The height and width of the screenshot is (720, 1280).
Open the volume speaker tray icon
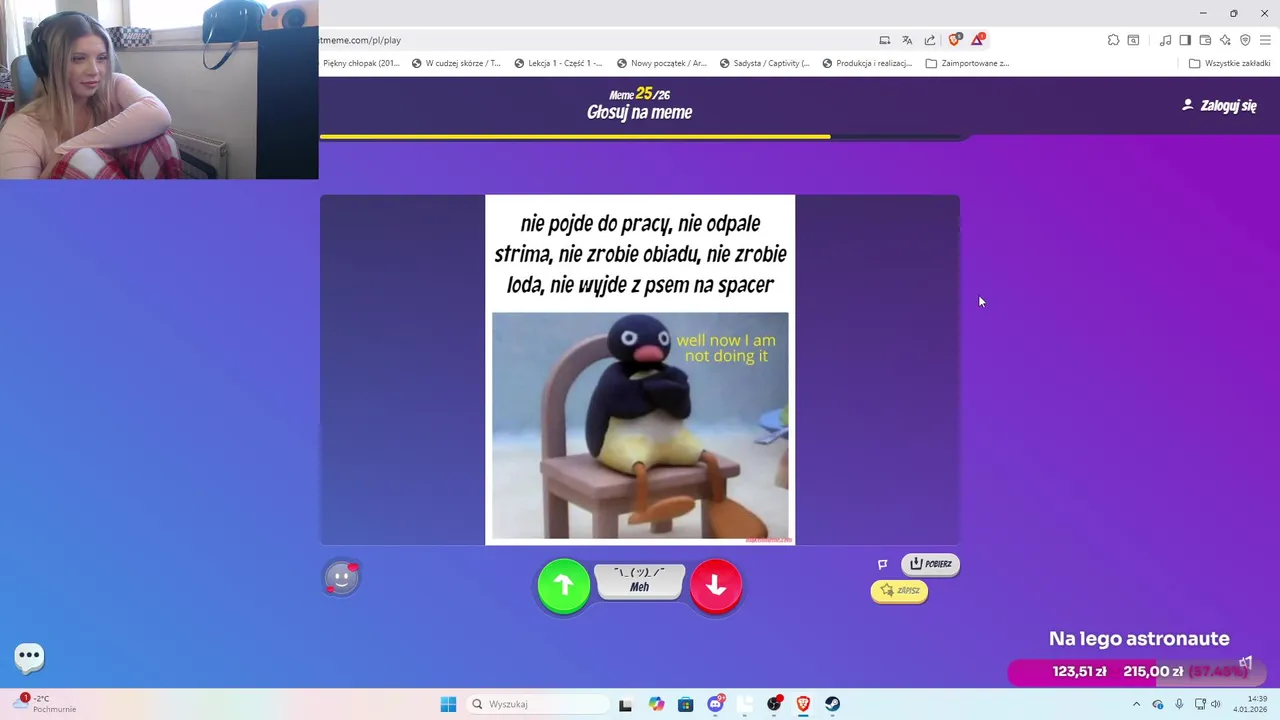pyautogui.click(x=1216, y=704)
